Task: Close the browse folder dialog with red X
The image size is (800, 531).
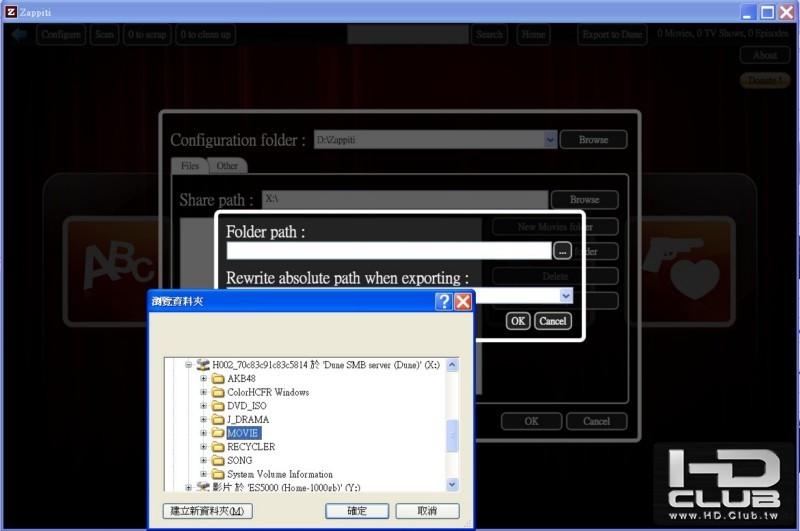Action: (x=463, y=301)
